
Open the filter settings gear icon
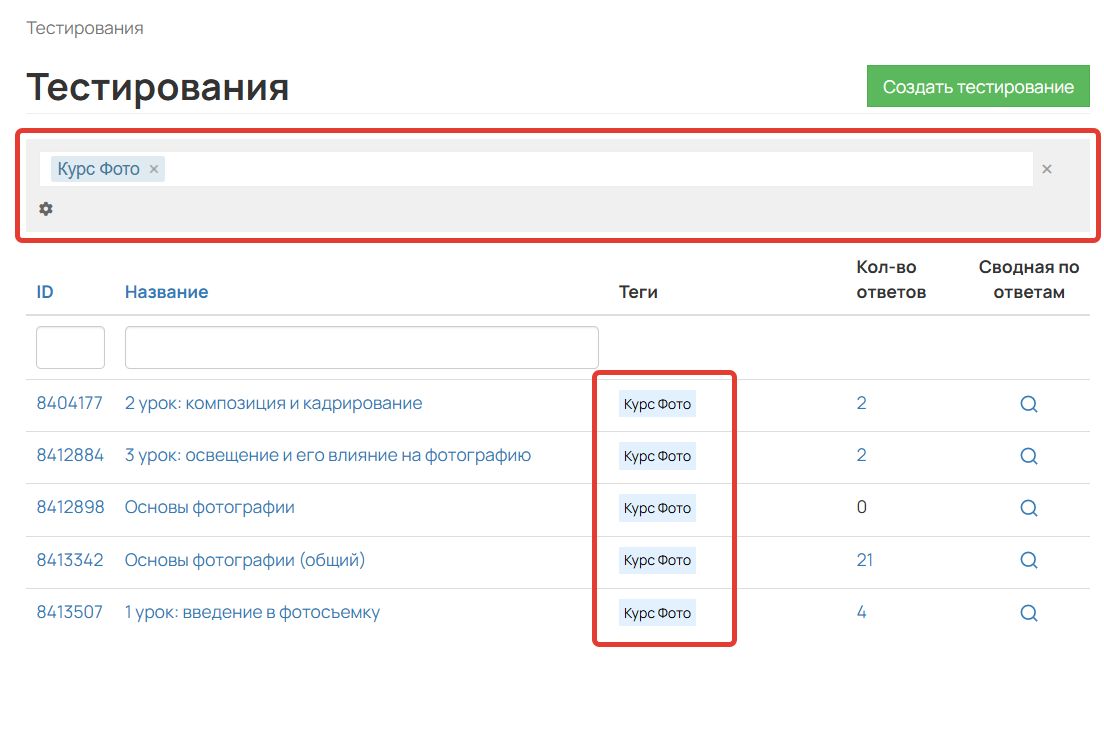pos(46,209)
